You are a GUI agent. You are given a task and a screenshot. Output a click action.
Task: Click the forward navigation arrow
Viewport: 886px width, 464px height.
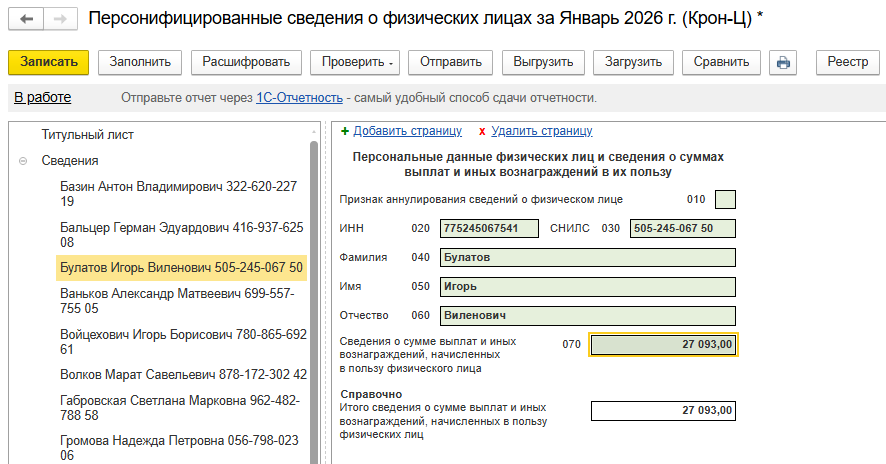(x=60, y=19)
